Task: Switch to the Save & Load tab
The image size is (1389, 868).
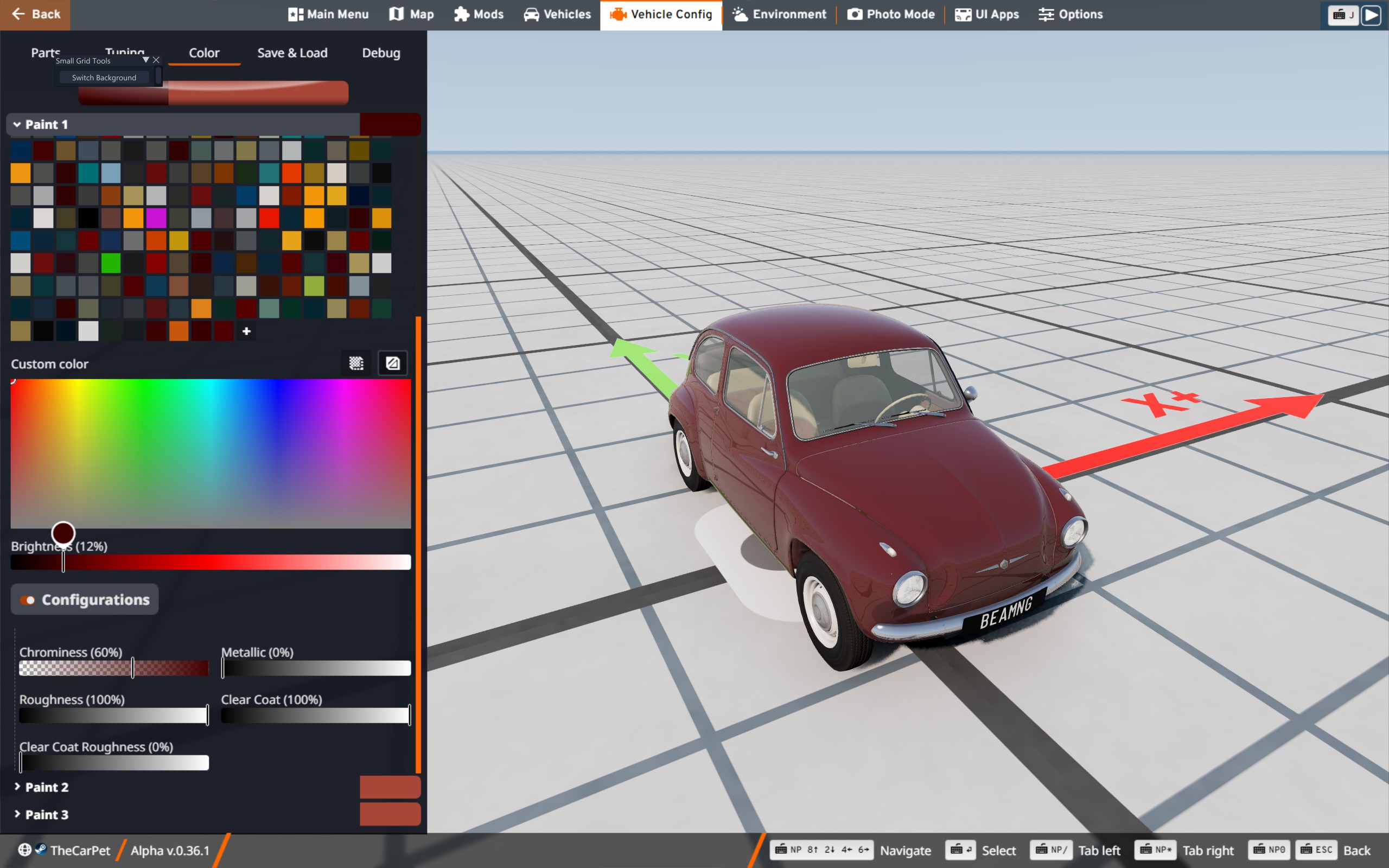Action: click(292, 53)
